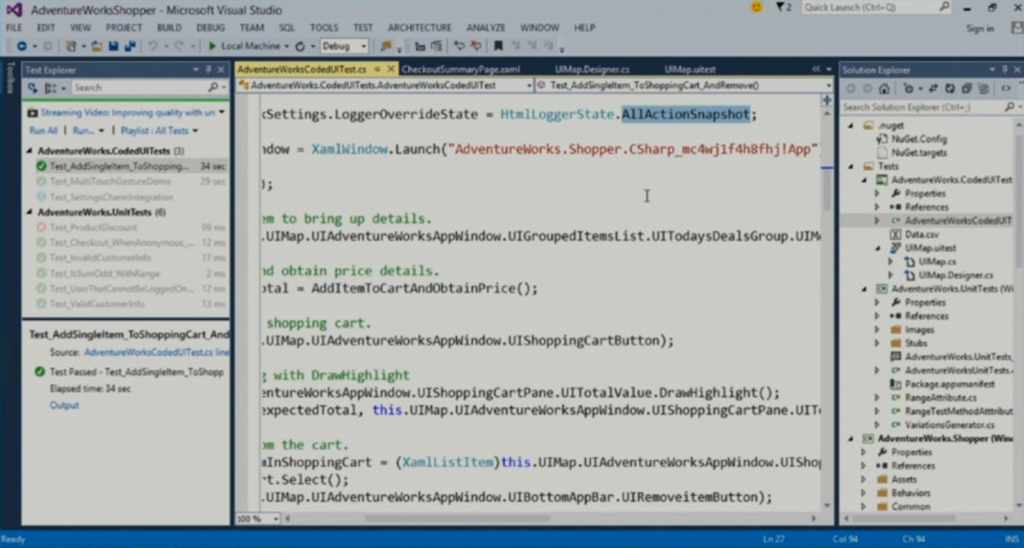Start debugging on Local Machine

tap(244, 46)
